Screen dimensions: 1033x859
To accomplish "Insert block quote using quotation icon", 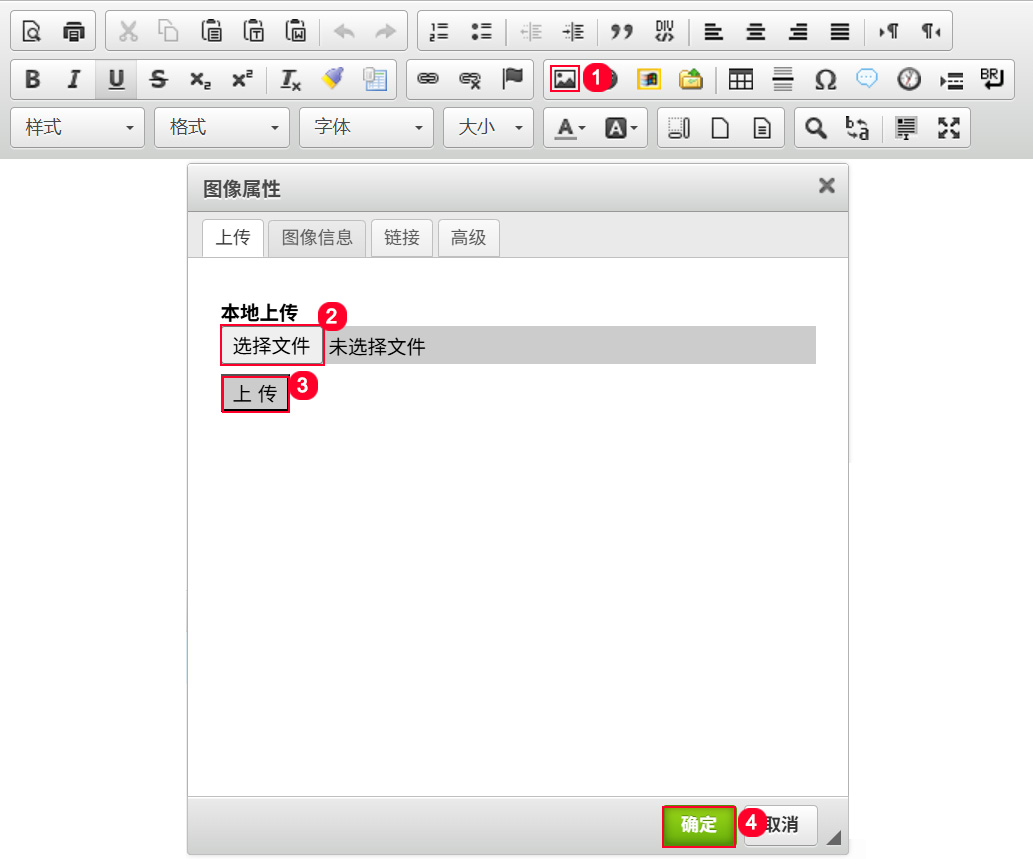I will point(622,31).
